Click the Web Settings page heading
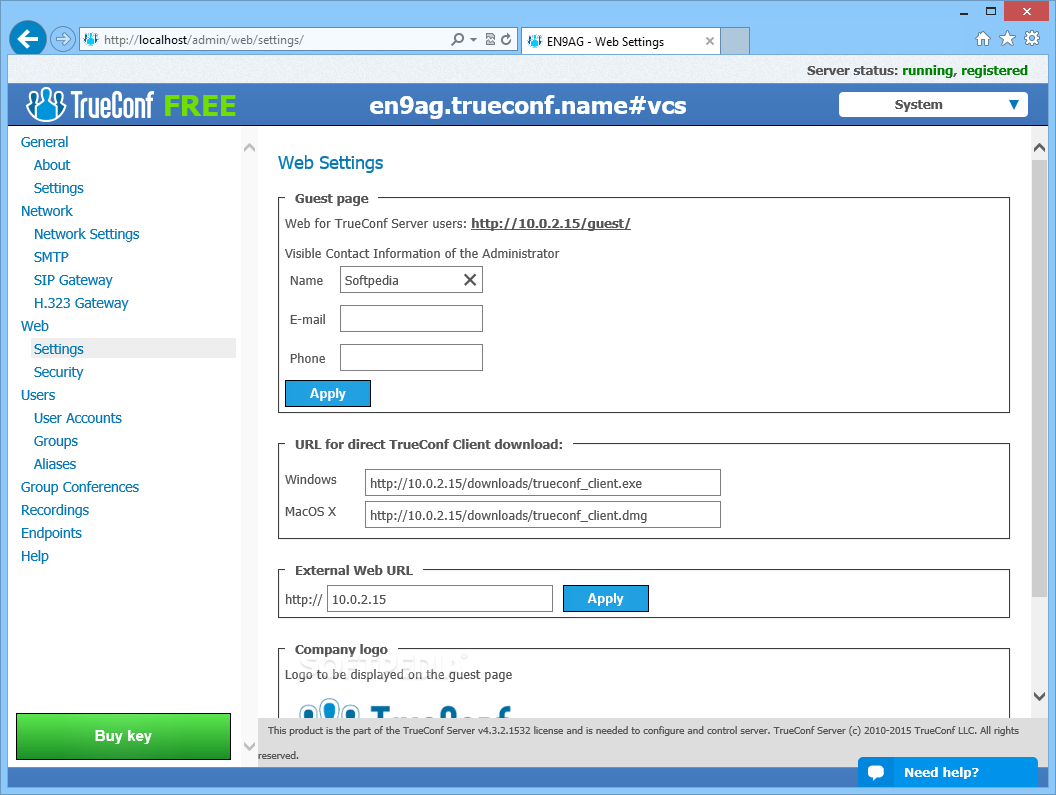Screen dimensions: 1056x795 pos(330,163)
